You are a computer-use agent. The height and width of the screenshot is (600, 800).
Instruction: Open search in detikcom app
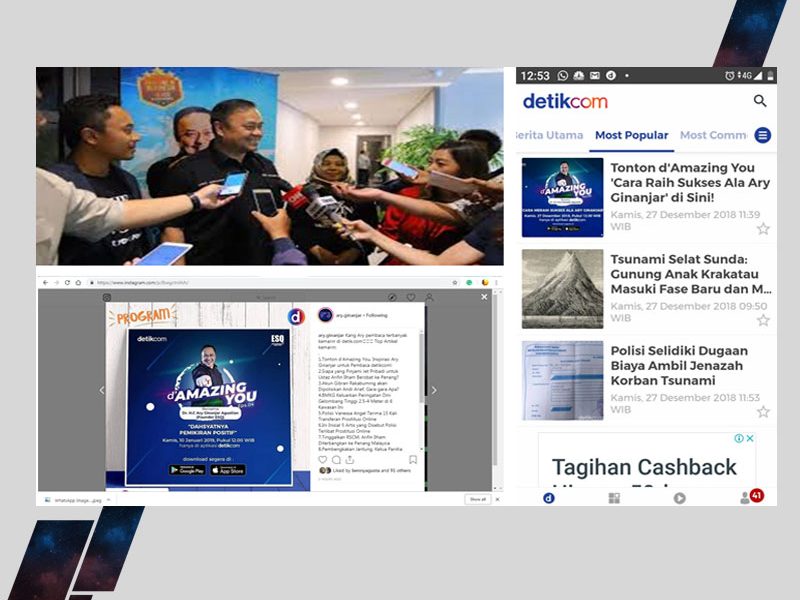760,101
